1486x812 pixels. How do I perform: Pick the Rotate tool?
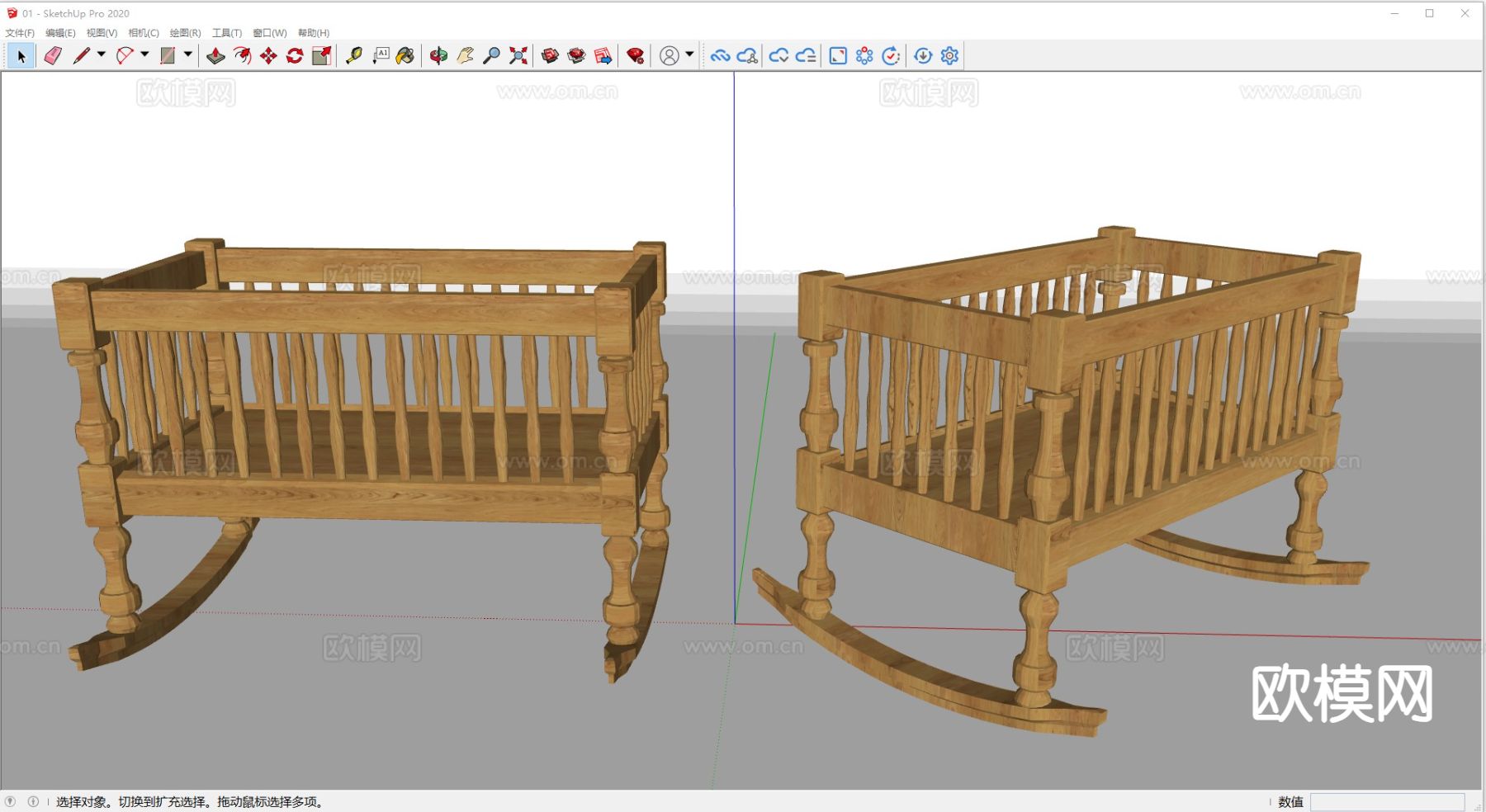[x=295, y=56]
